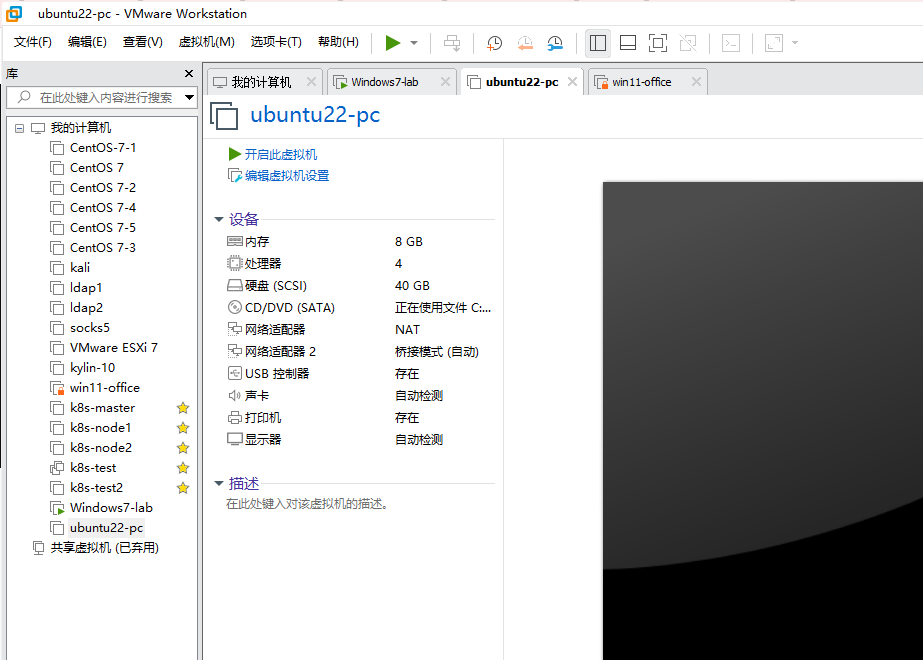The image size is (923, 660).
Task: Click the first 网络适配器 NAT row
Action: pos(360,329)
